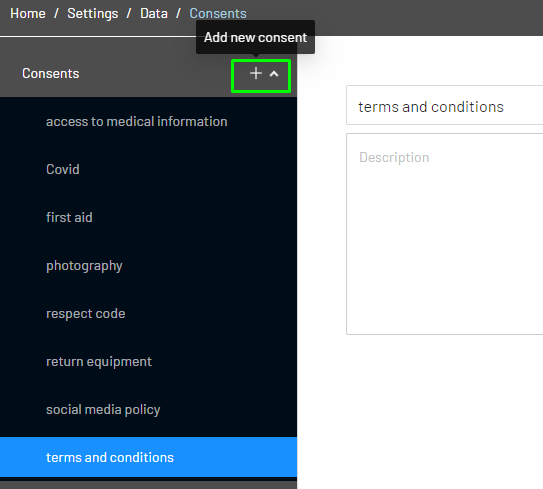Click the empty white area below the Description box
This screenshot has width=543, height=489.
pos(420,412)
